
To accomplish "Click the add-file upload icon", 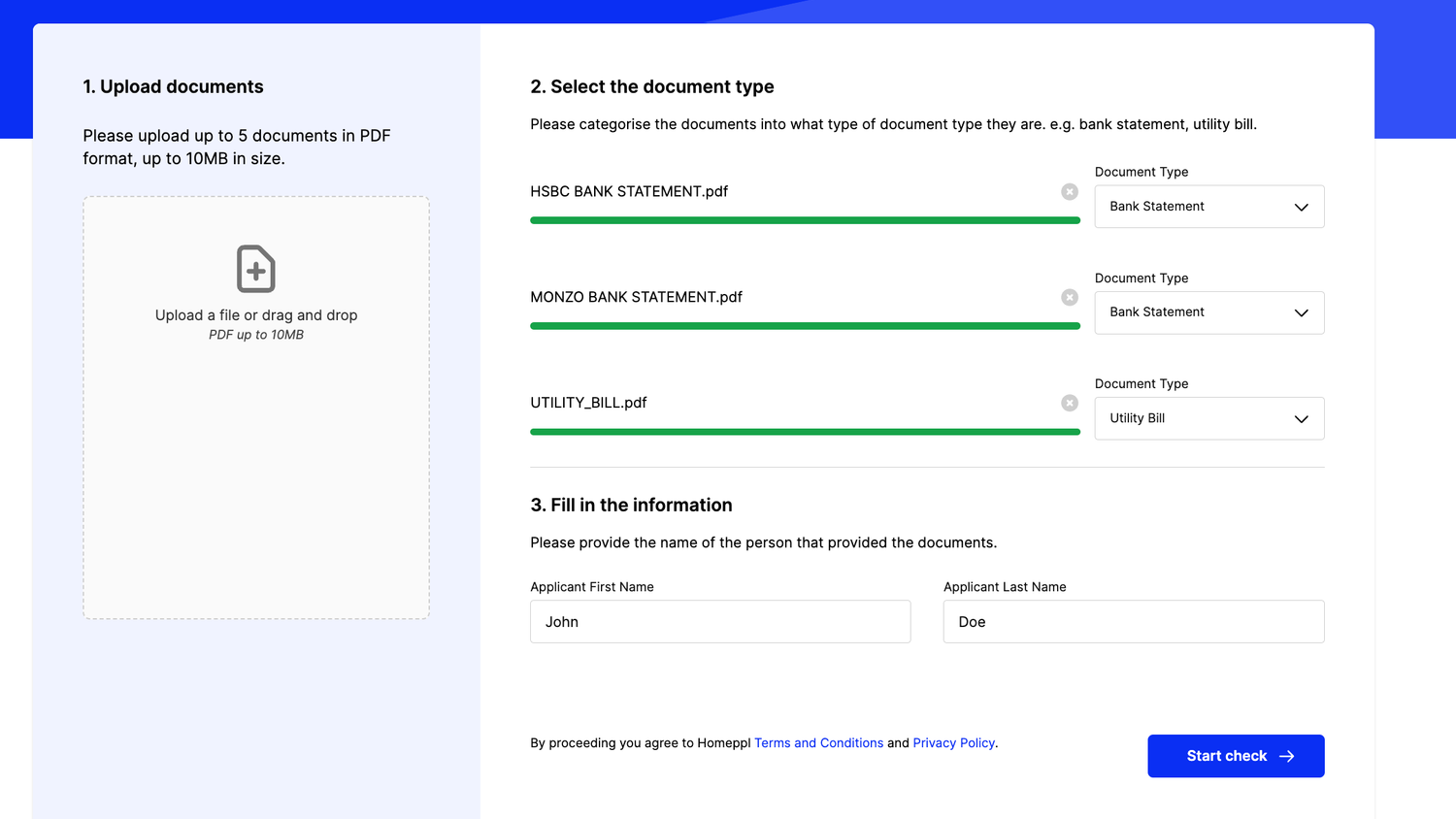I will 256,269.
